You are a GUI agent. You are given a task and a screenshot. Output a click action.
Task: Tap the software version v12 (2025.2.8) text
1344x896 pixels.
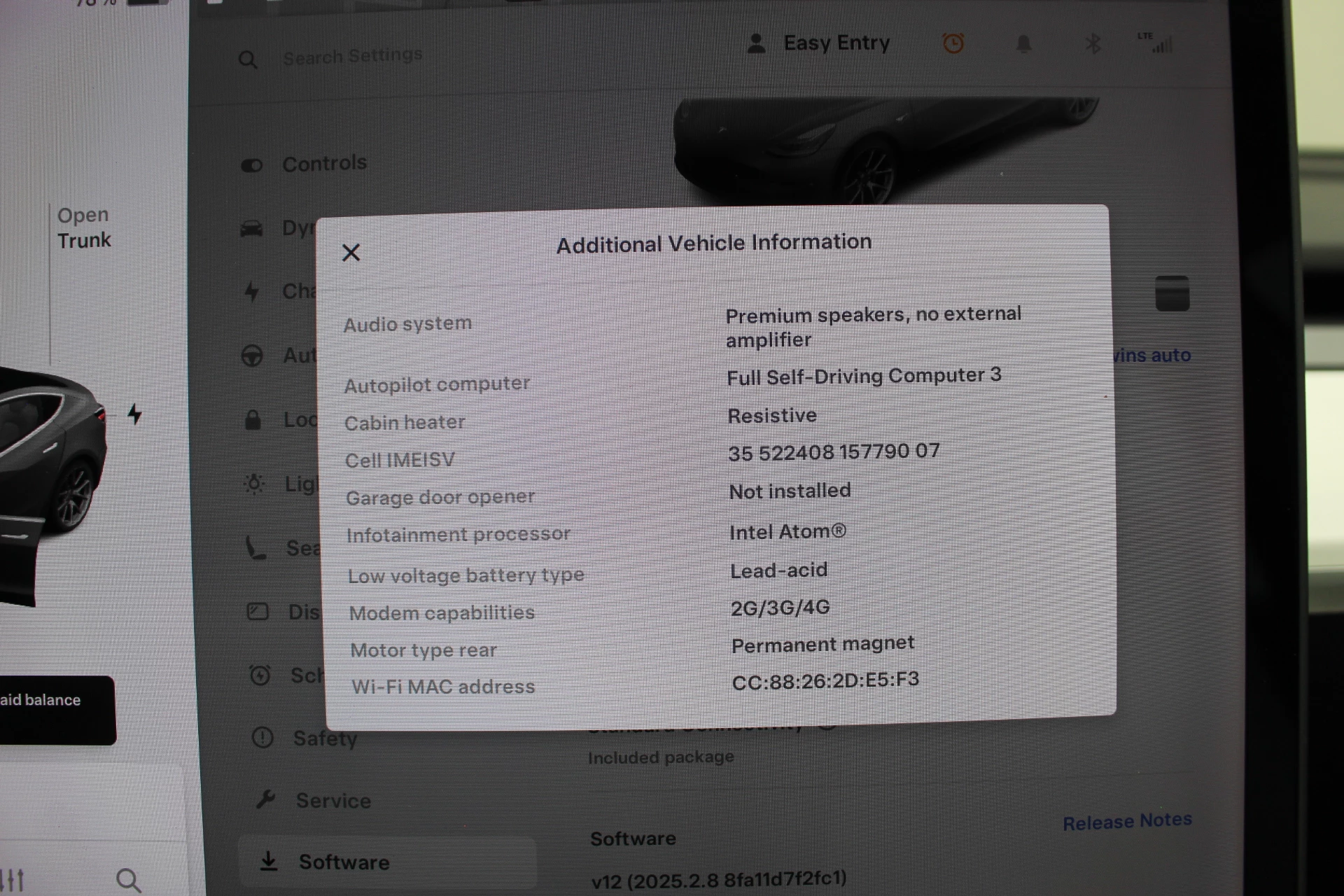click(719, 879)
